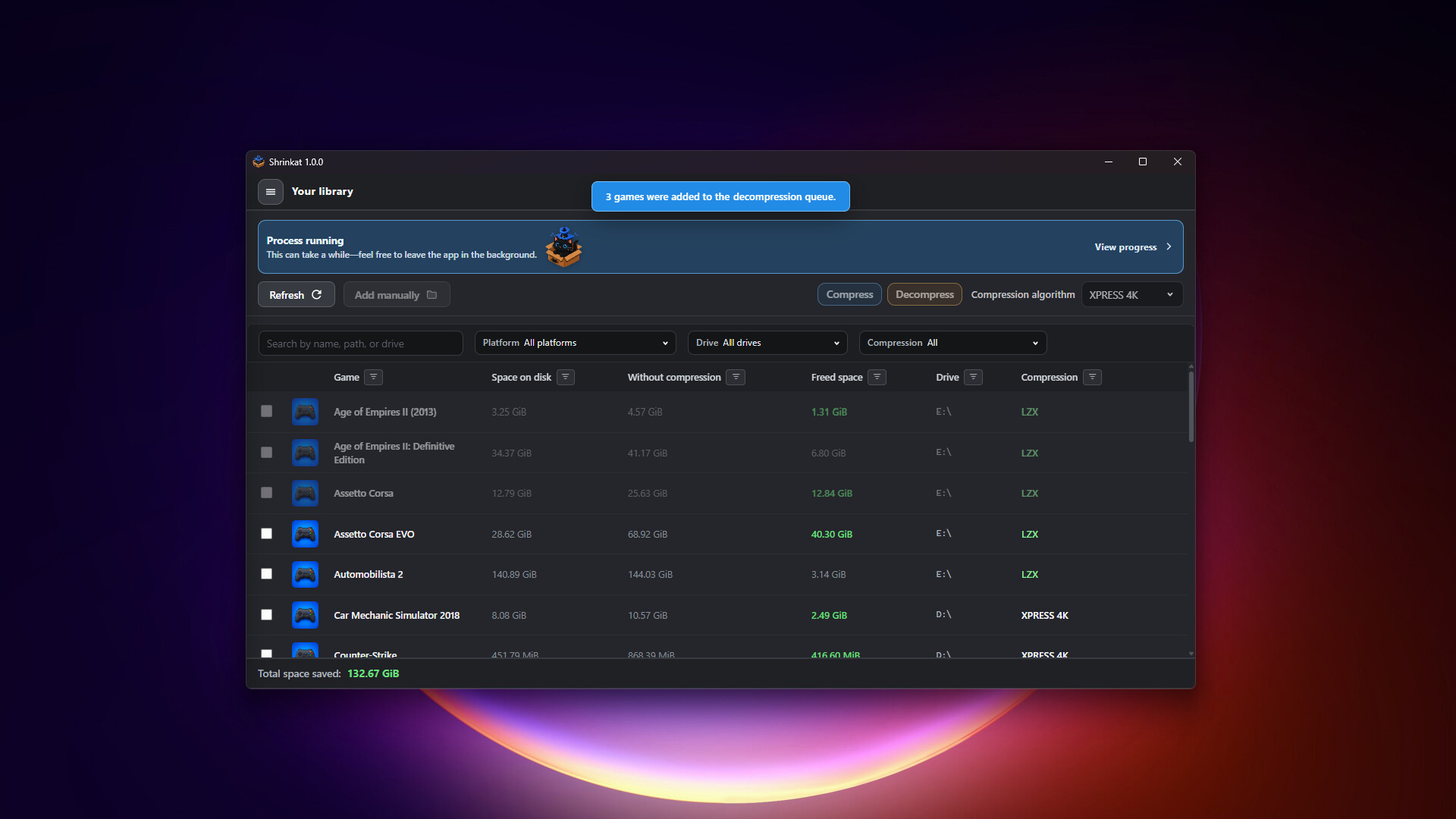Click the Decompress button
Viewport: 1456px width, 819px height.
coord(924,294)
